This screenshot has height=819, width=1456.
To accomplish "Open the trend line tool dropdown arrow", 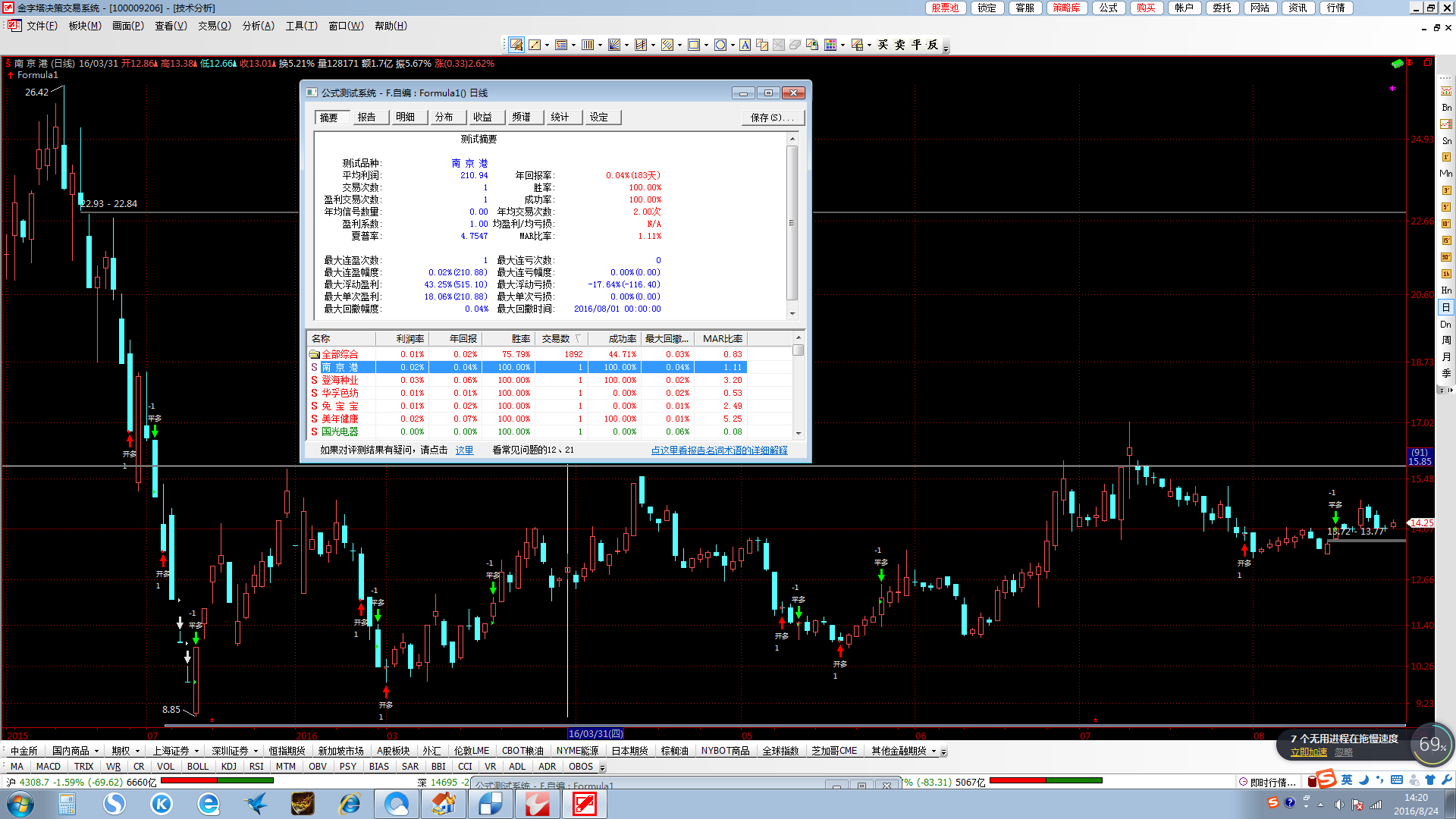I will point(547,45).
